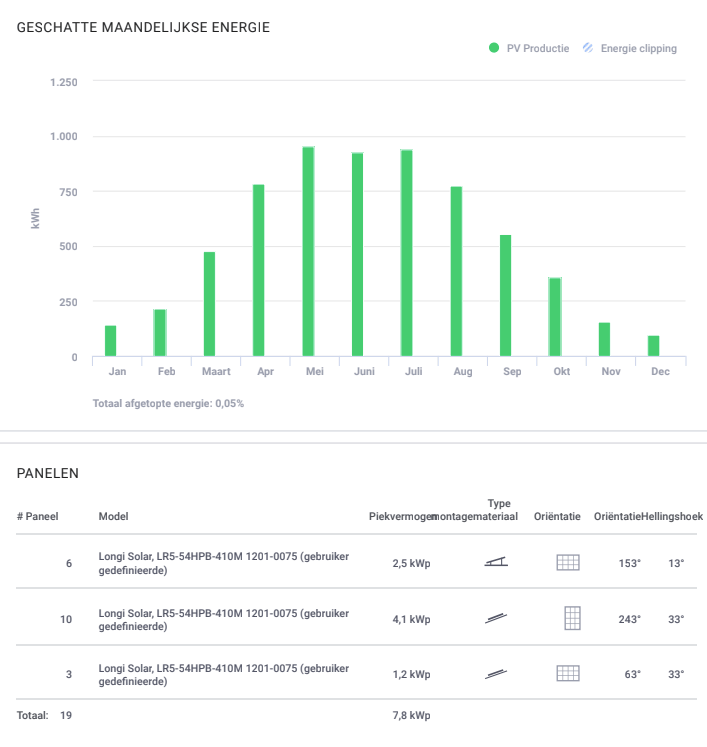
Task: Click the mounting type icon for the 3-panel row
Action: tap(495, 674)
